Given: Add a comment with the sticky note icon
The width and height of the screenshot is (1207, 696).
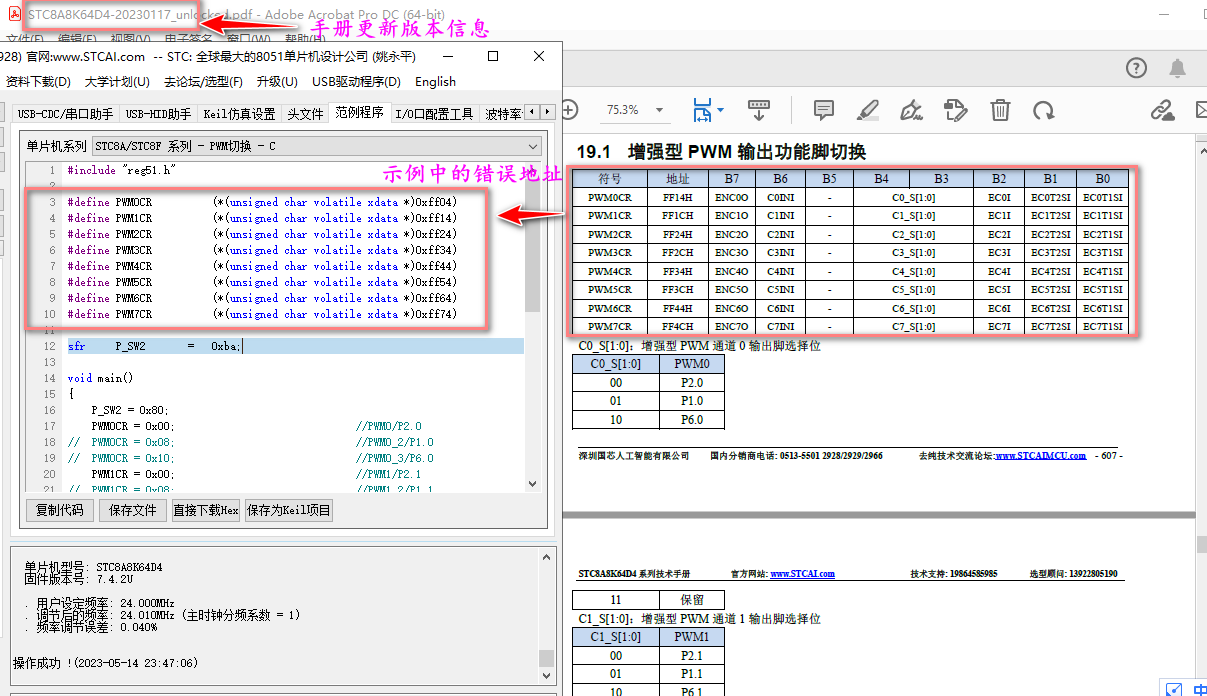Looking at the screenshot, I should coord(824,110).
